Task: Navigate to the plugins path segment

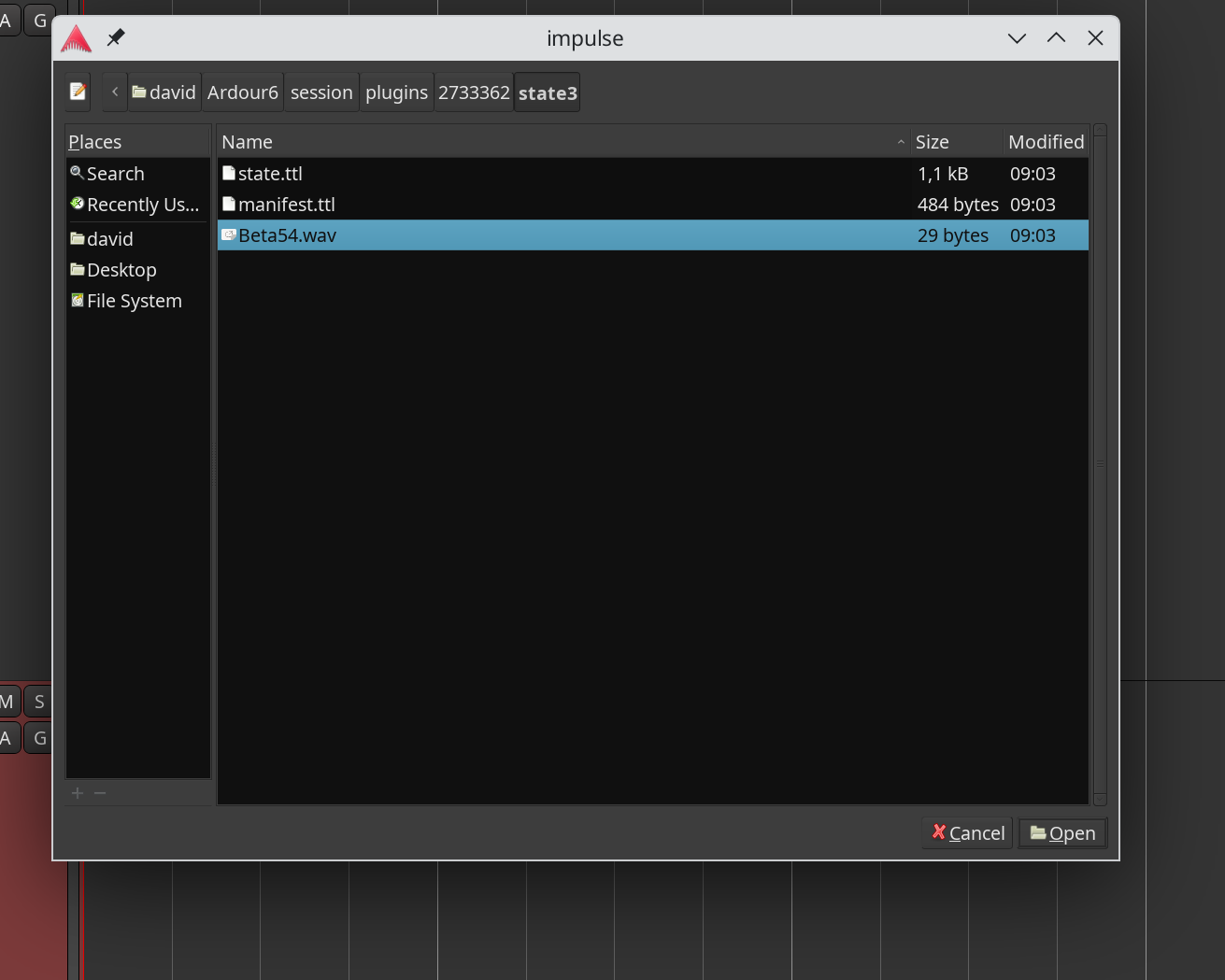Action: pyautogui.click(x=396, y=92)
